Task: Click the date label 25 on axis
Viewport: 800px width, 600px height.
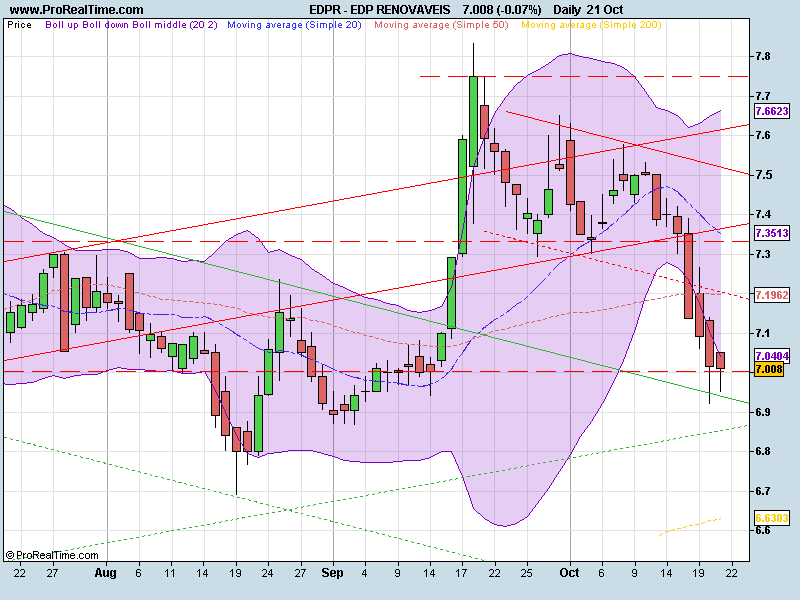Action: pyautogui.click(x=527, y=573)
